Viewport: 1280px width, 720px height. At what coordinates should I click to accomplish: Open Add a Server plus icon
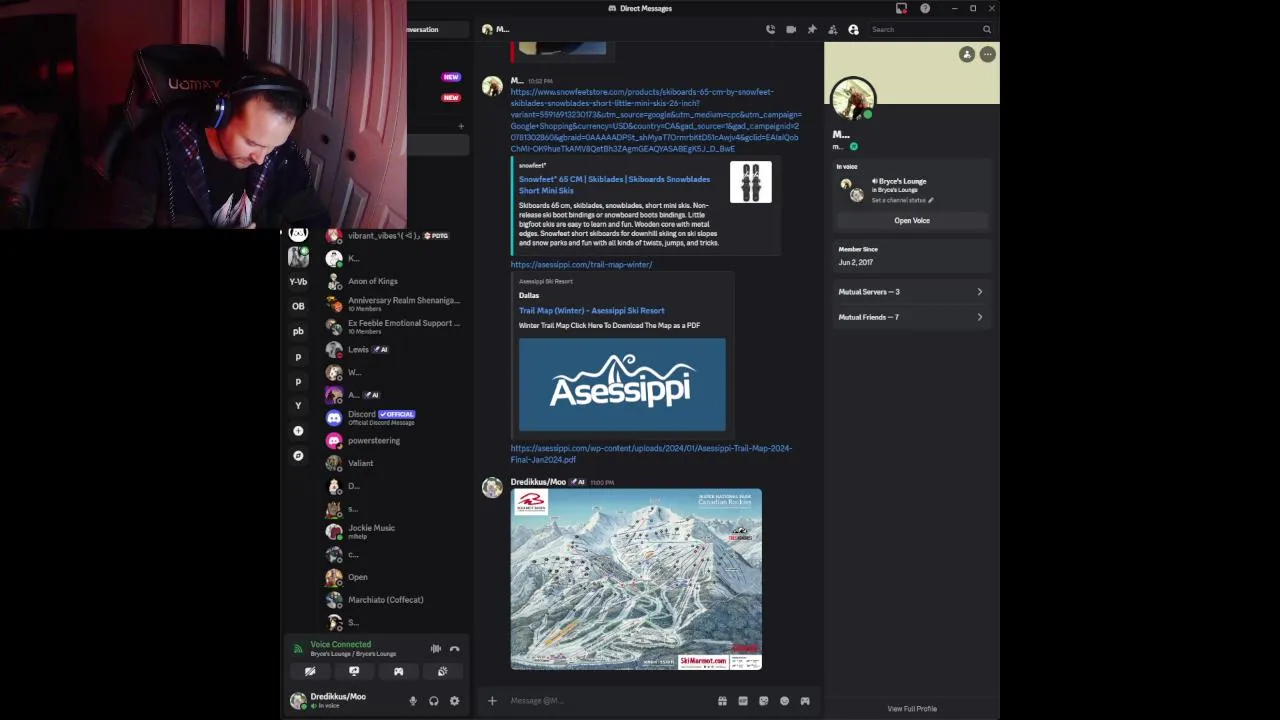(298, 431)
